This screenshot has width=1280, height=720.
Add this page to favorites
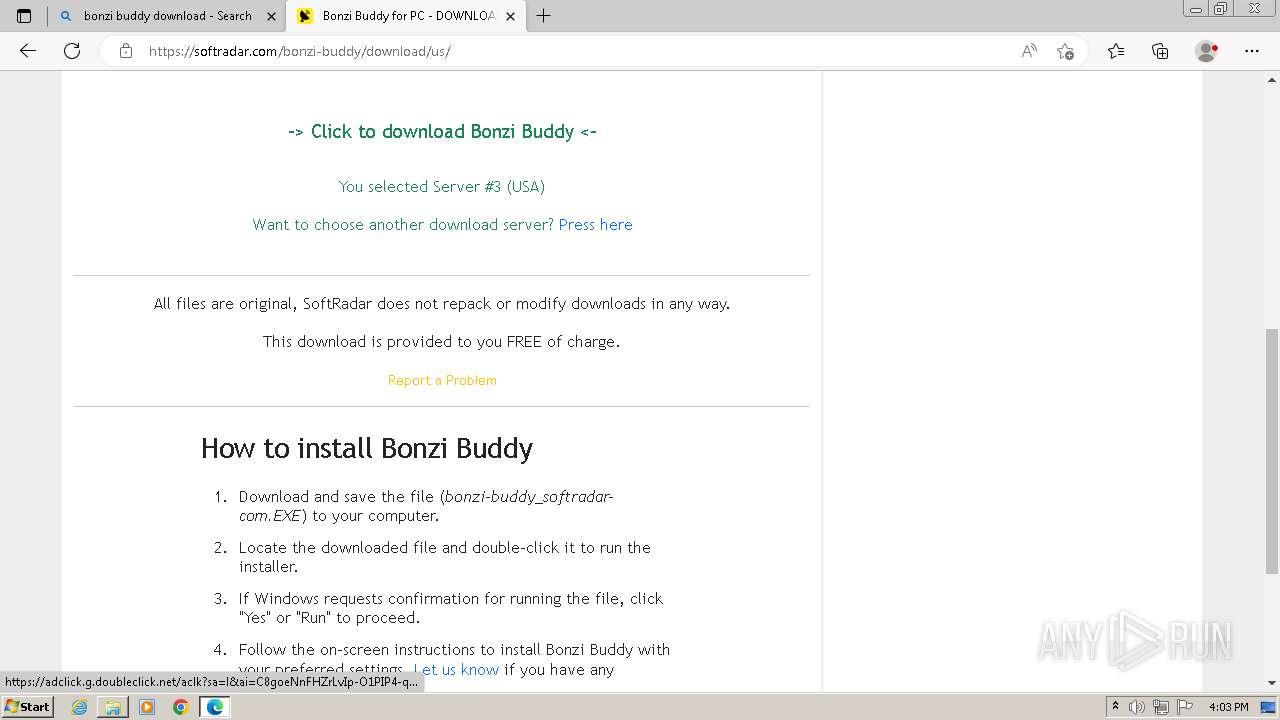pyautogui.click(x=1065, y=51)
